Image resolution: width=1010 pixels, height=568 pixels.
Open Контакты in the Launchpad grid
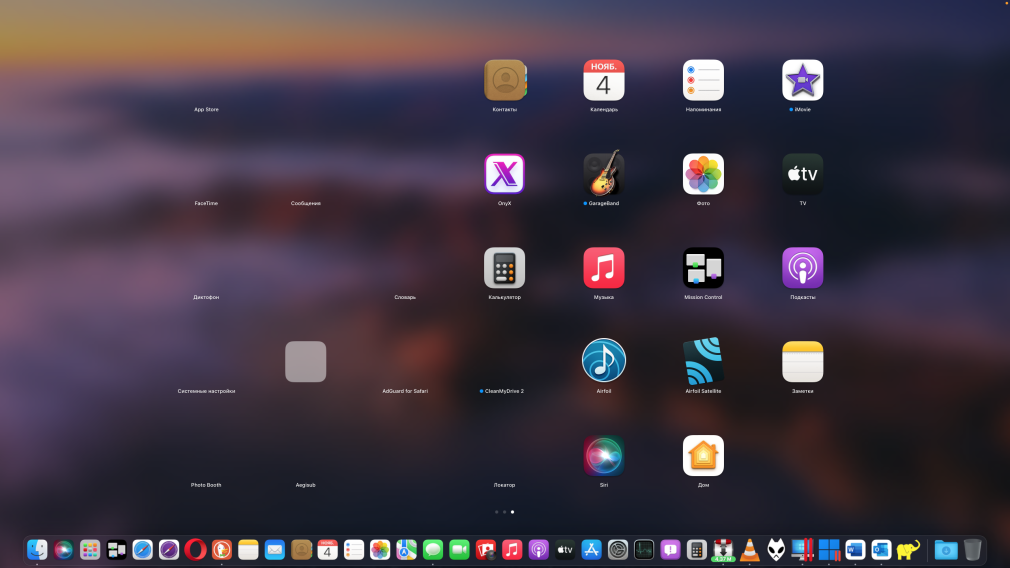[505, 80]
